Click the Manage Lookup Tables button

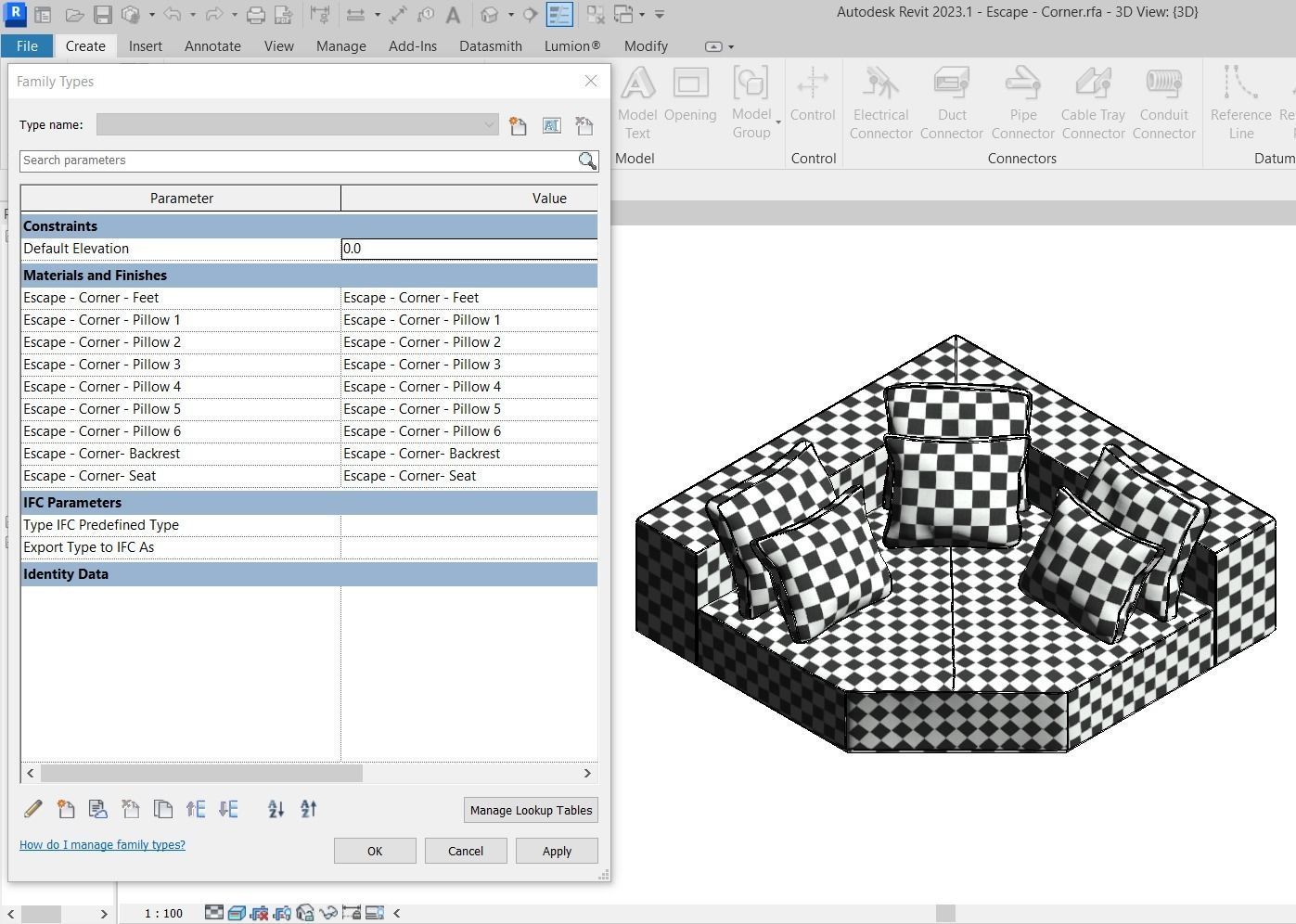[531, 810]
